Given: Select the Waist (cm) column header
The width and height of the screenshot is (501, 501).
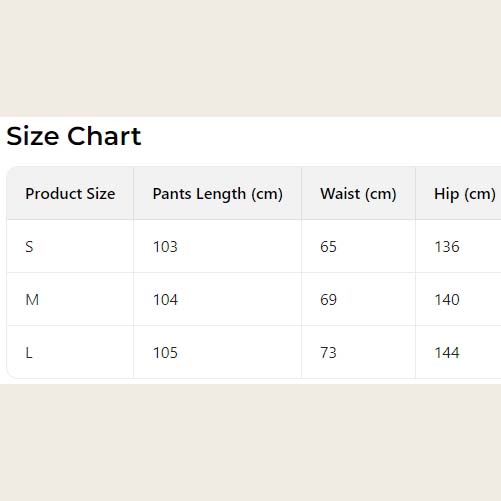Looking at the screenshot, I should point(358,194).
